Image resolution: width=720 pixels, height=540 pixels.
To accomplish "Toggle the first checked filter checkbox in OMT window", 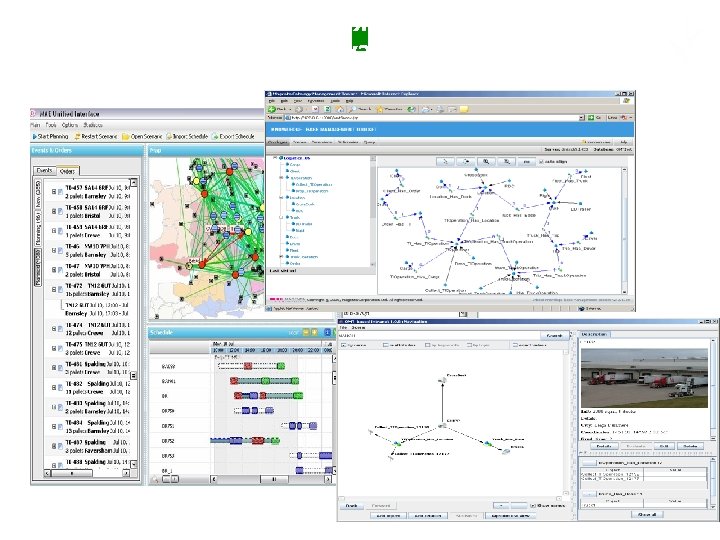I will [x=343, y=345].
